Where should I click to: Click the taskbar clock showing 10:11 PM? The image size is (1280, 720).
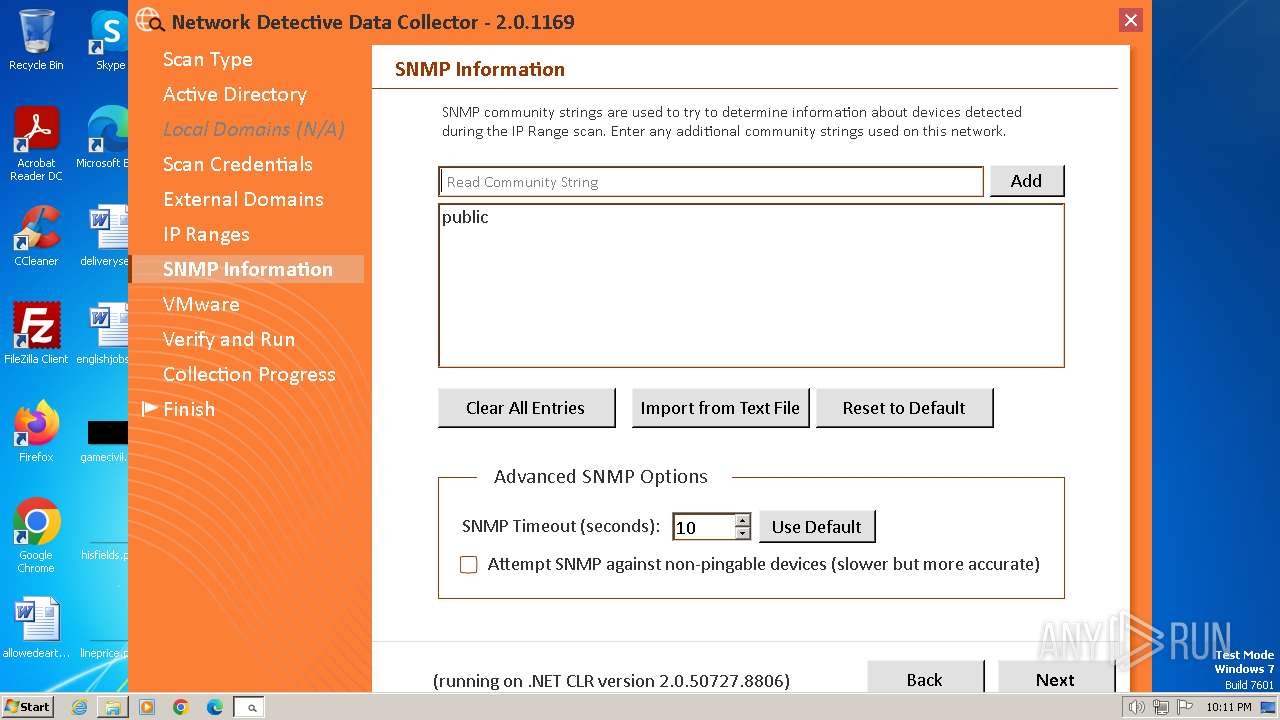pyautogui.click(x=1228, y=707)
